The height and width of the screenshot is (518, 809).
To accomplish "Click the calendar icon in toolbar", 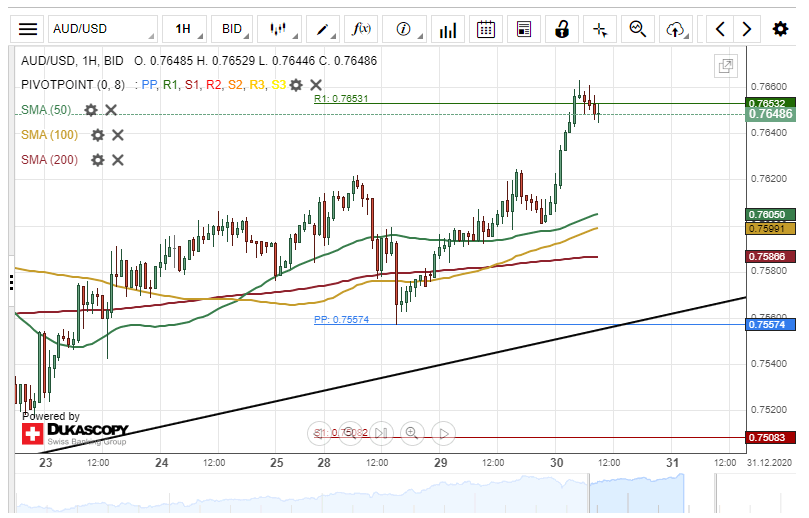I will [x=485, y=29].
